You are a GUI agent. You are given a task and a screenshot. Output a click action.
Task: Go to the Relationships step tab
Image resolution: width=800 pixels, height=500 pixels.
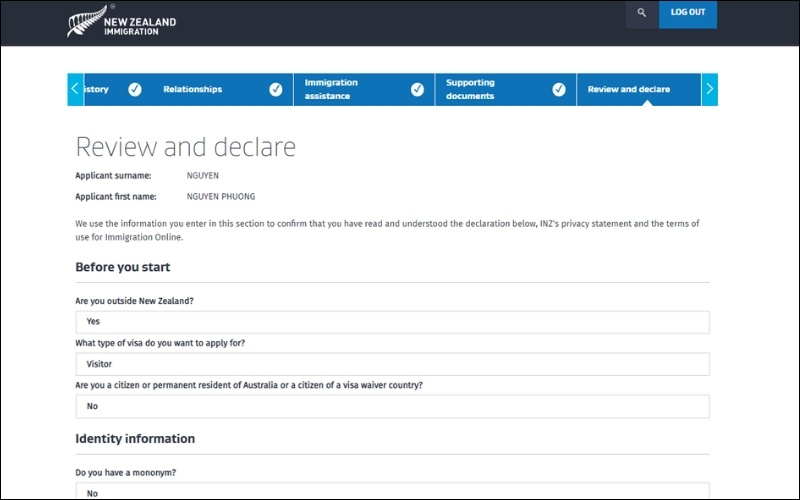[193, 89]
